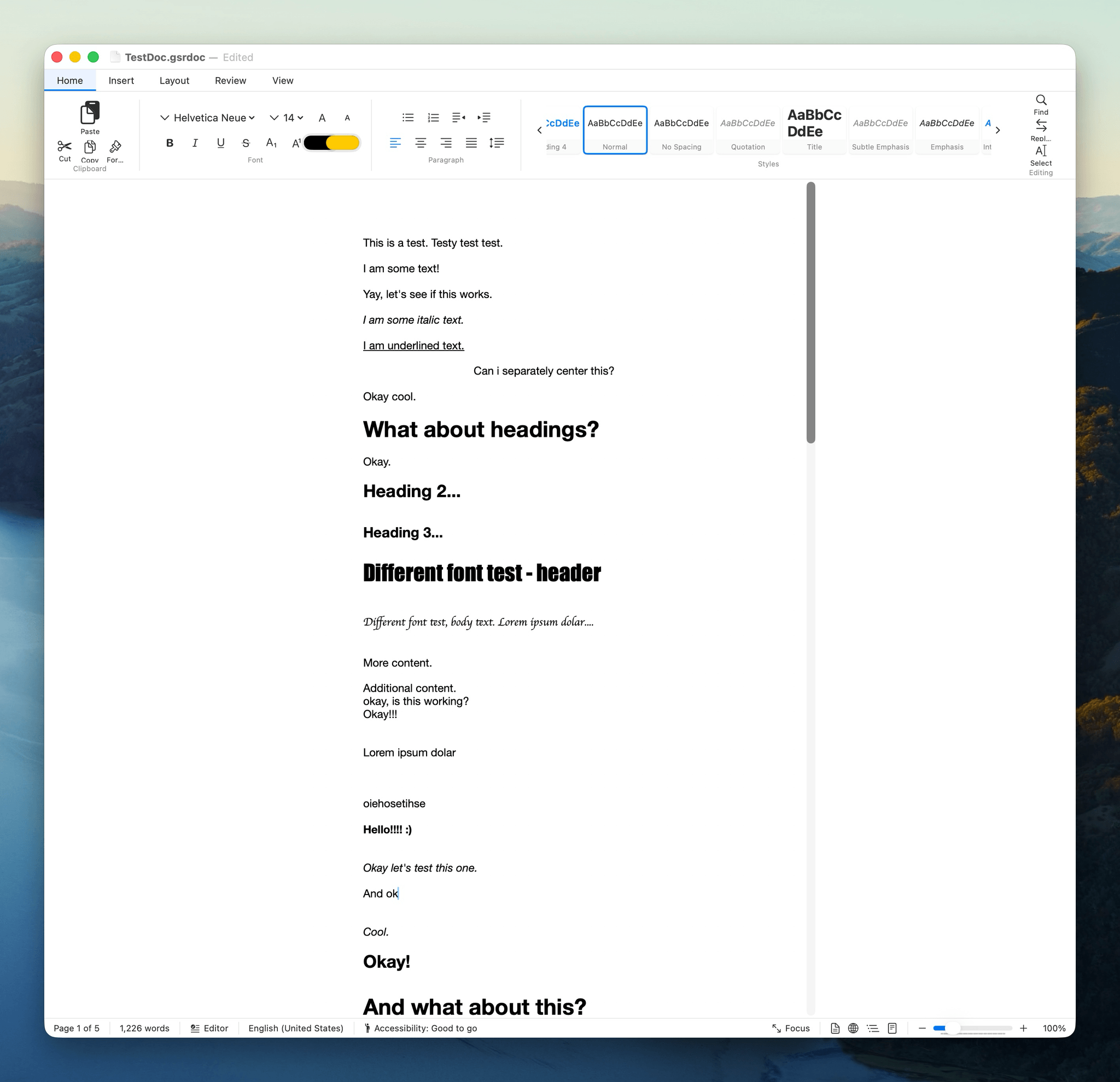
Task: Expand more styles with the right chevron
Action: coord(997,130)
